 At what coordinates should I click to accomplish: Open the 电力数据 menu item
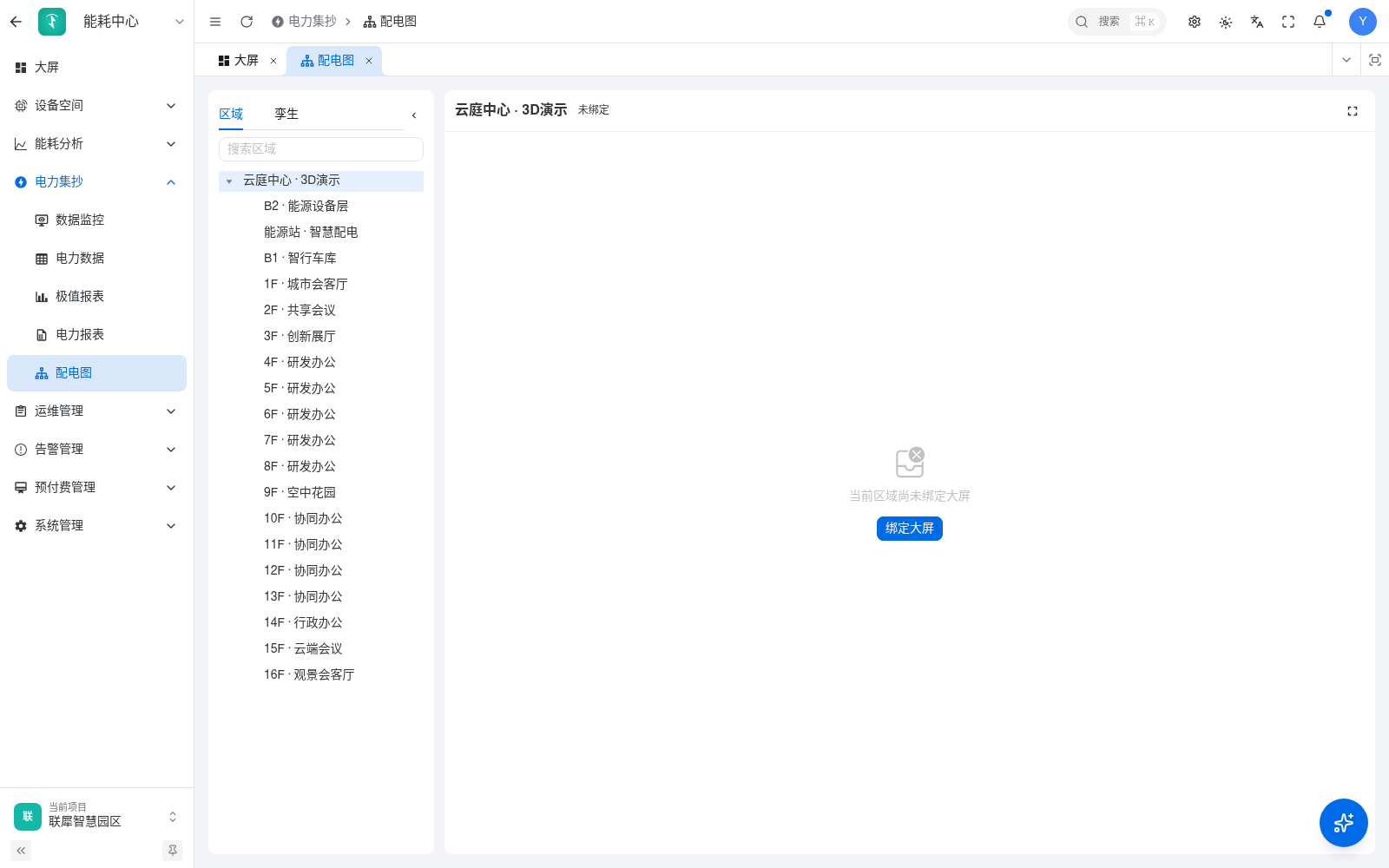96,258
